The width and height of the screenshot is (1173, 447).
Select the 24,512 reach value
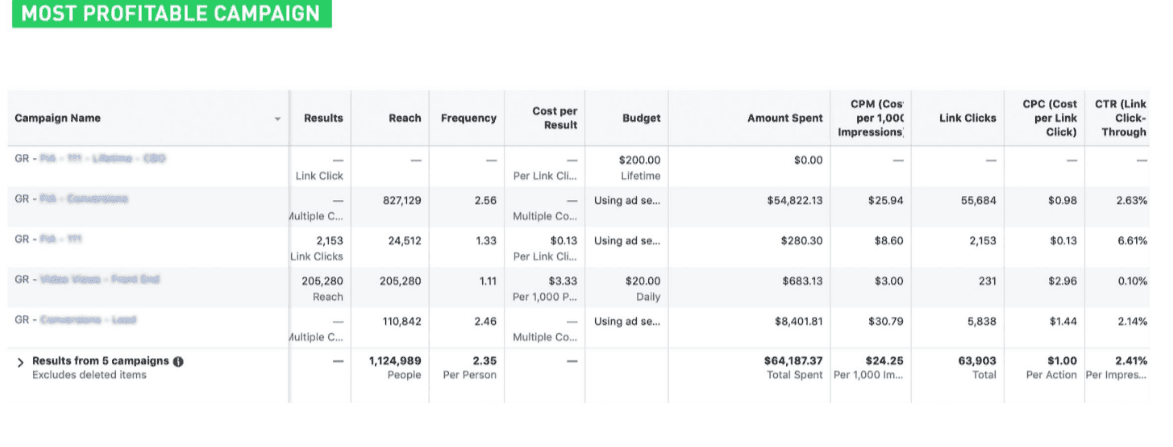404,241
